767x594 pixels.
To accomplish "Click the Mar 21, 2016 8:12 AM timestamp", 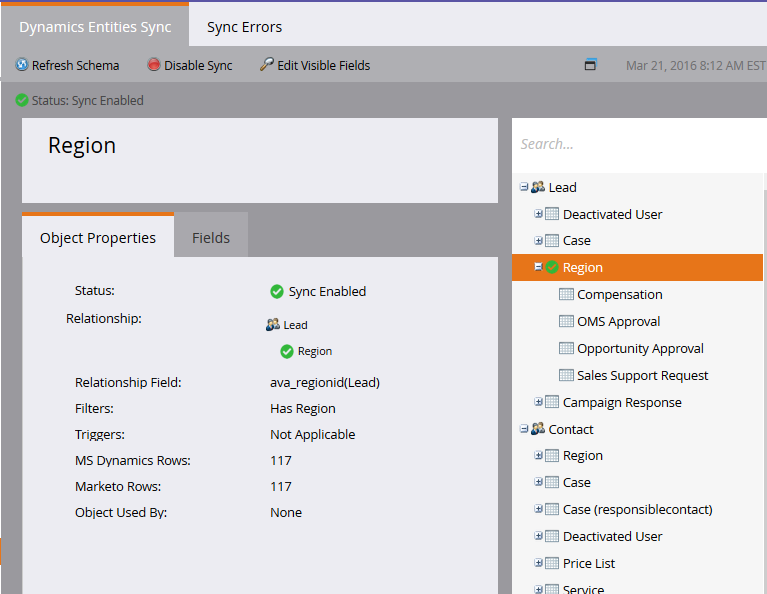I will (696, 66).
